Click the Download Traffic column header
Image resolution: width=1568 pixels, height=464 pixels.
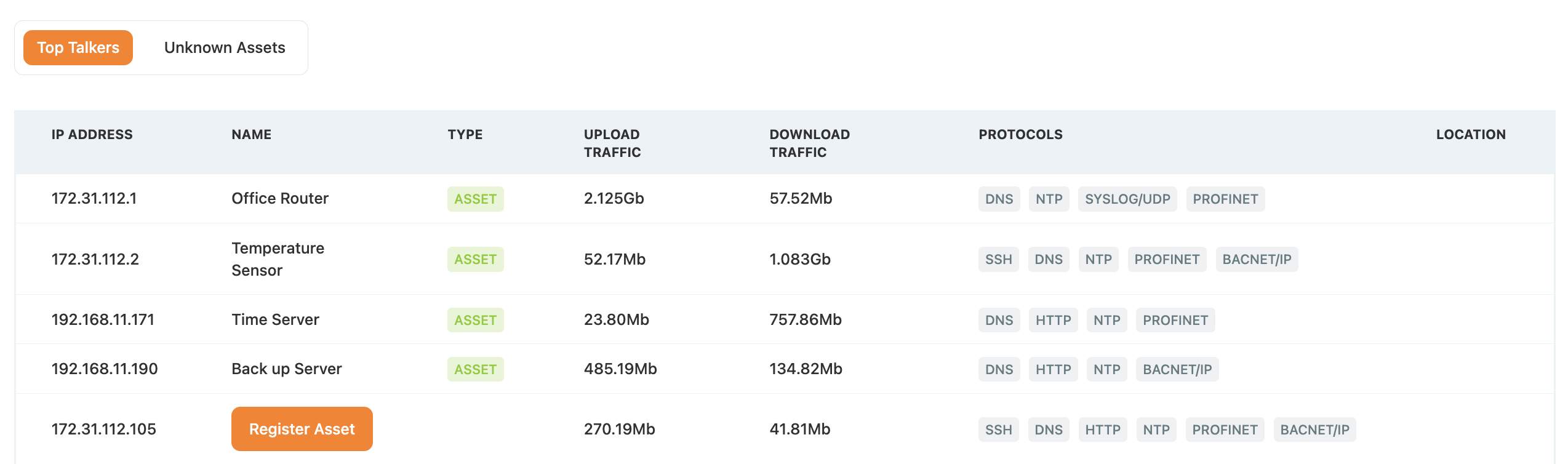(x=809, y=143)
